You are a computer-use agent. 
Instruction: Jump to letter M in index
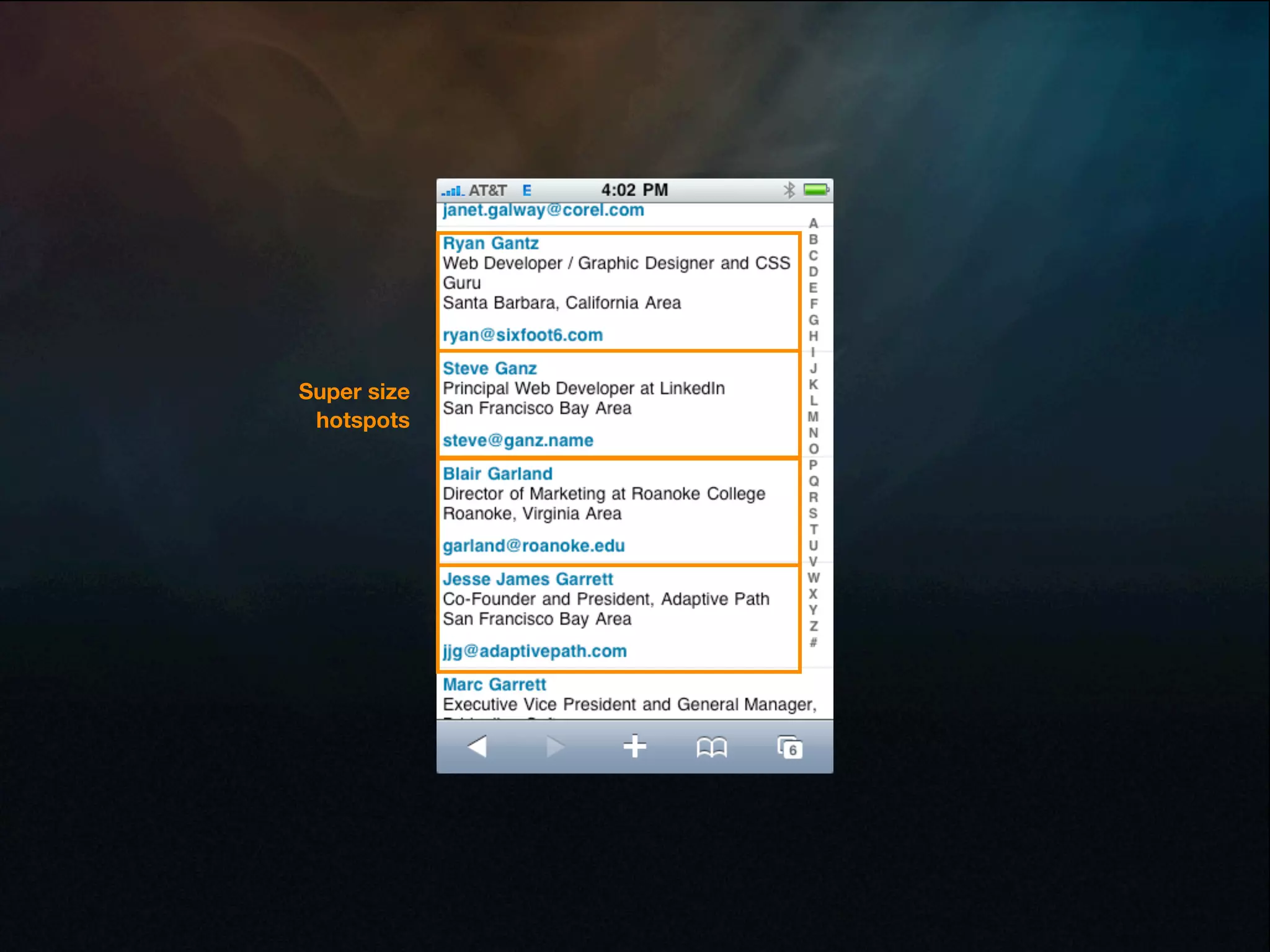[813, 416]
